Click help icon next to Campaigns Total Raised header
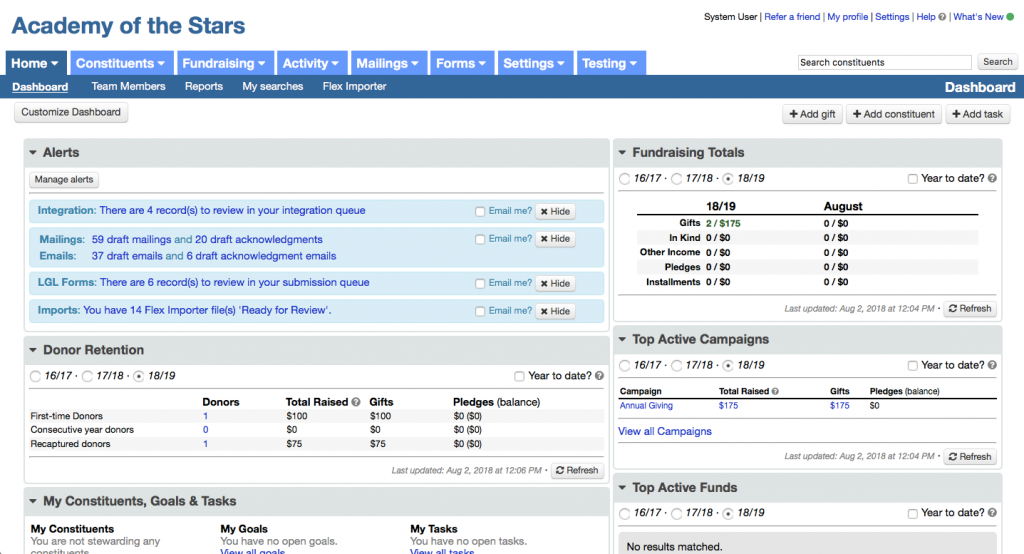1024x554 pixels. click(x=775, y=391)
